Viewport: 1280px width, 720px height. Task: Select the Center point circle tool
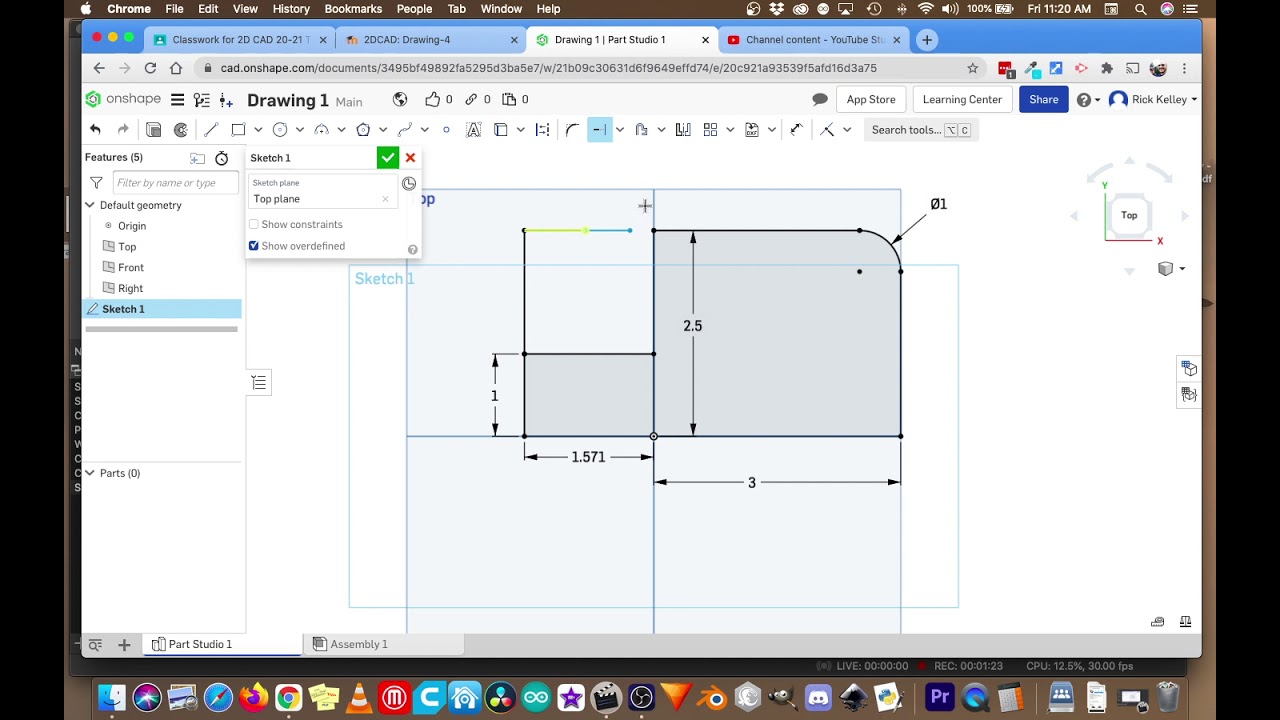(280, 130)
